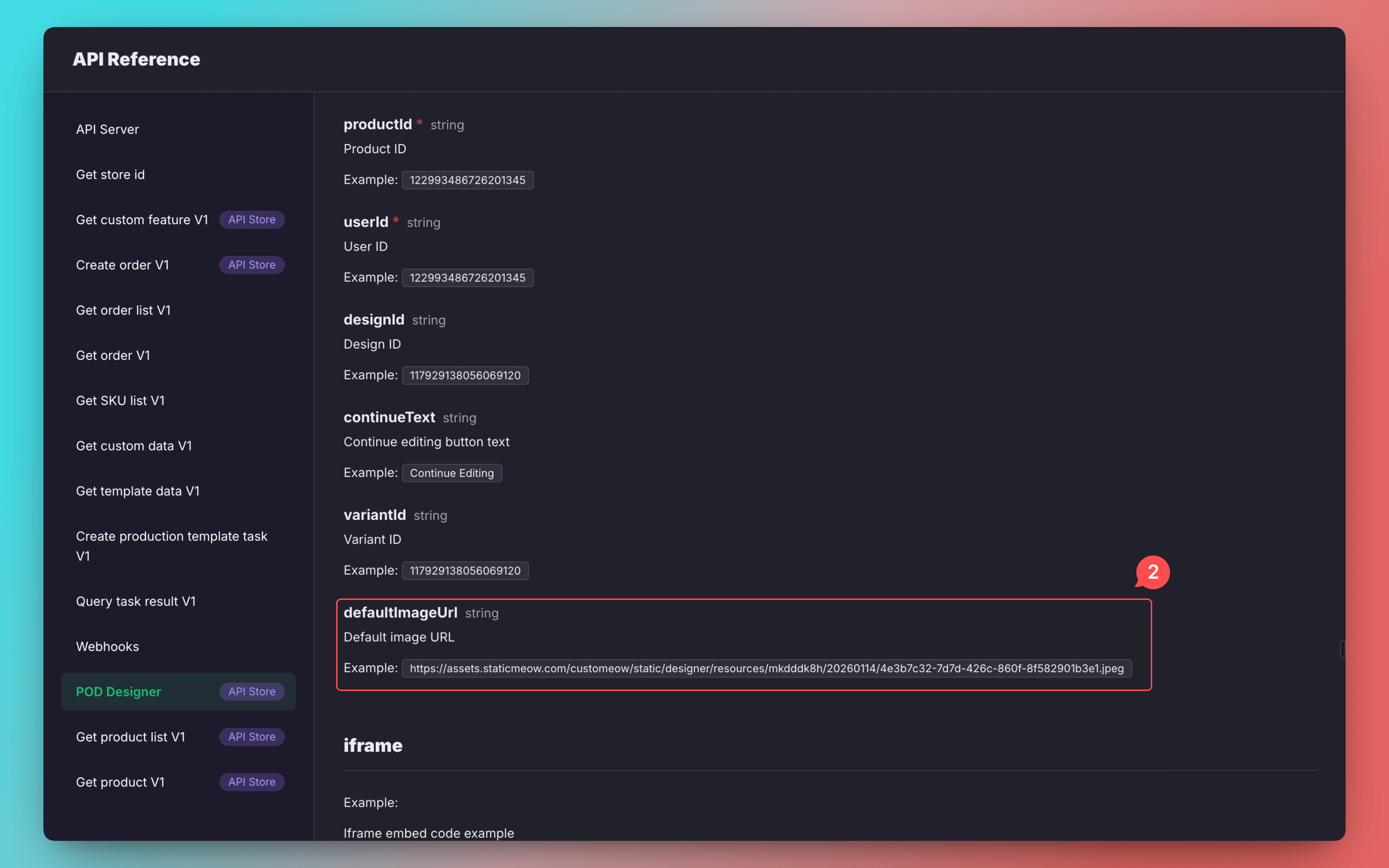Click the red annotation marker number 2
Screen dimensions: 1389x868
pyautogui.click(x=1153, y=572)
